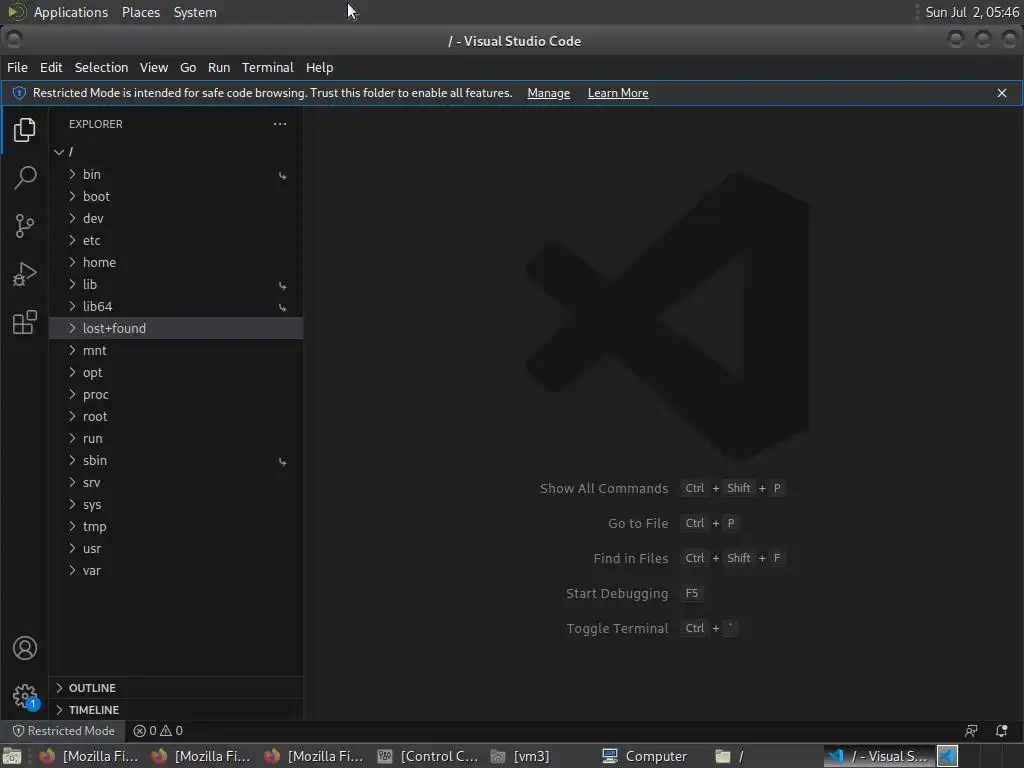
Task: Click the Learn More link
Action: [x=618, y=93]
